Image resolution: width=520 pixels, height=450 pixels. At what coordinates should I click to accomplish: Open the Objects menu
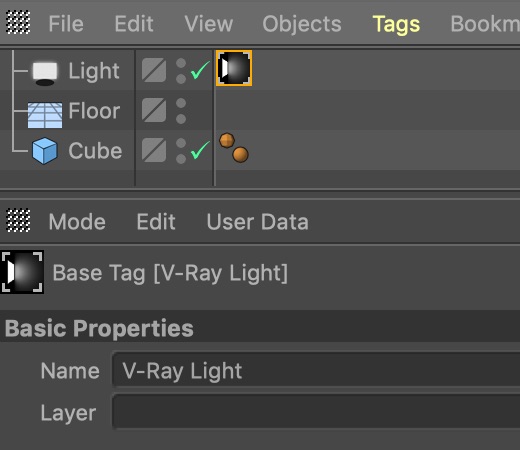[x=302, y=24]
